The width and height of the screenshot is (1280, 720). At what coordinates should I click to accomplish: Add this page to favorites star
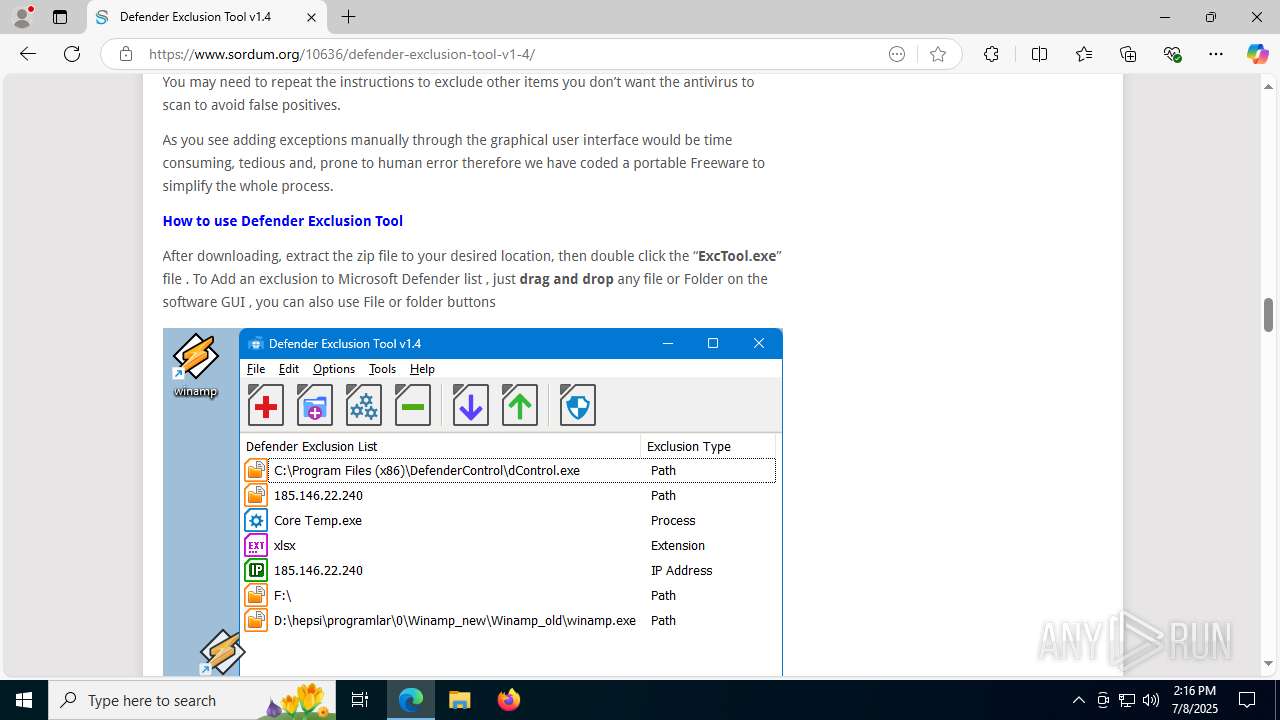click(937, 54)
